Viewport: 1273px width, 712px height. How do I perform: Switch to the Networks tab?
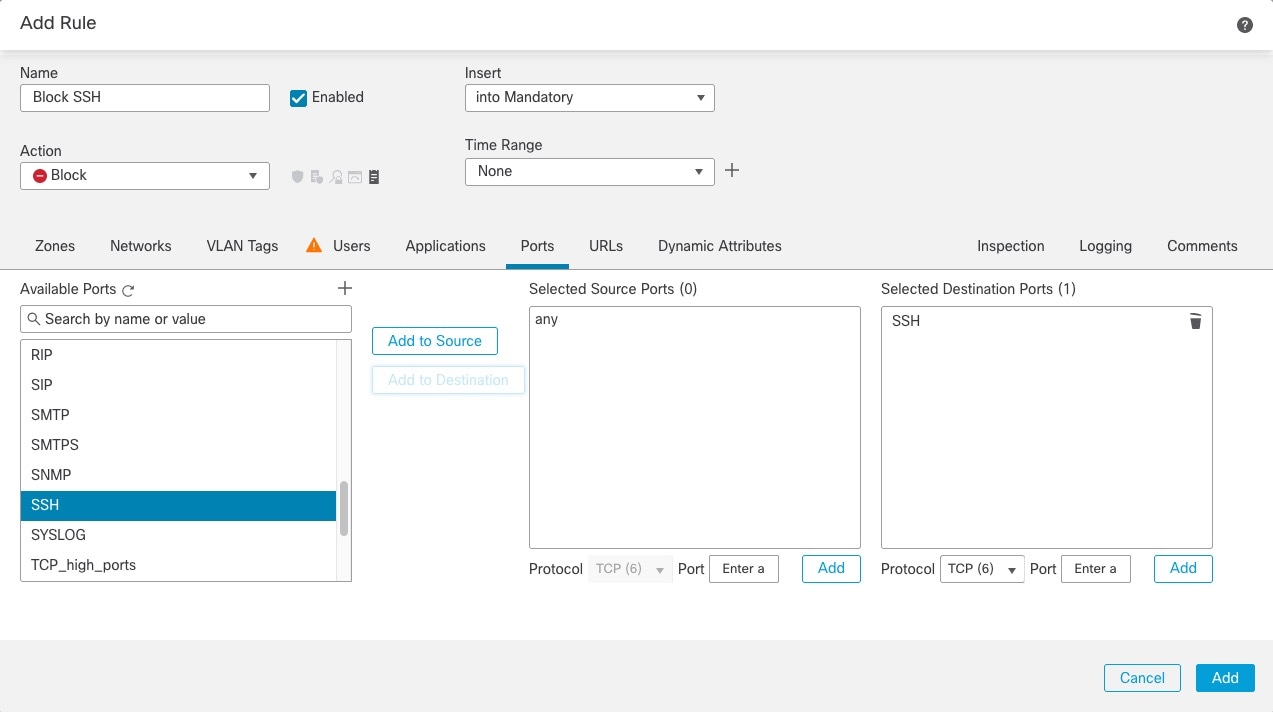(x=140, y=245)
